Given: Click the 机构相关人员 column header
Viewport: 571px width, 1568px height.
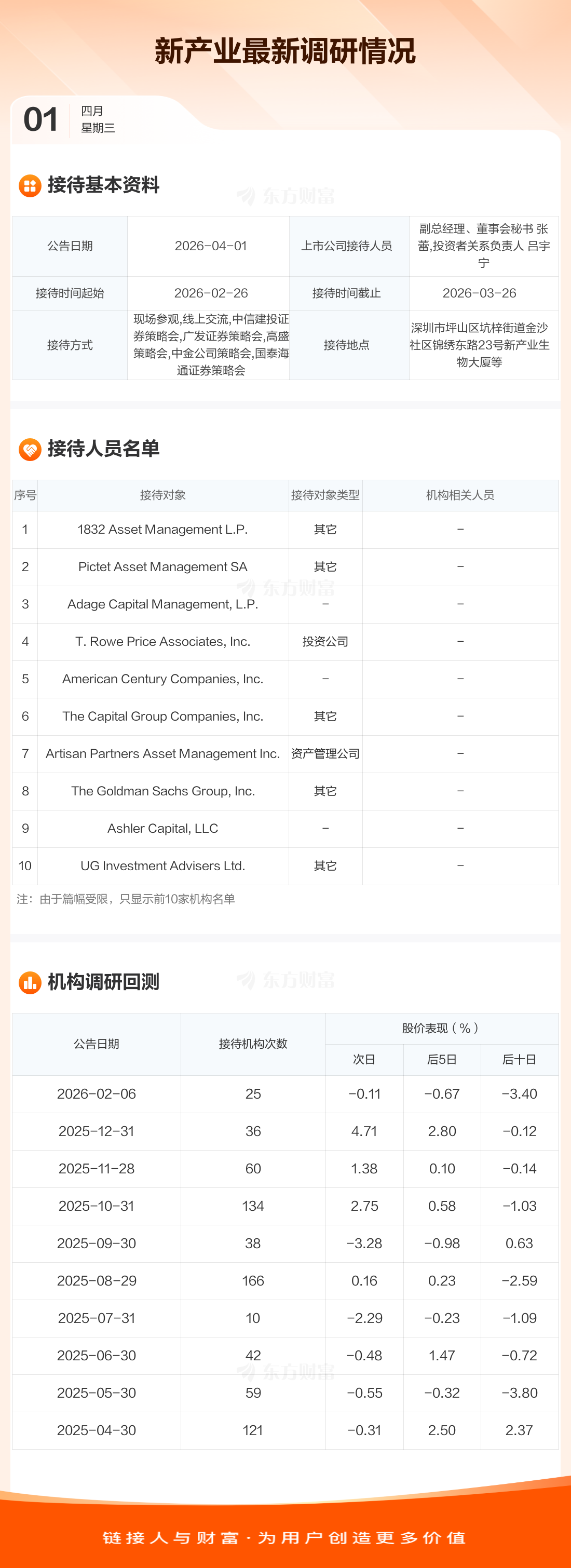Looking at the screenshot, I should [x=460, y=495].
